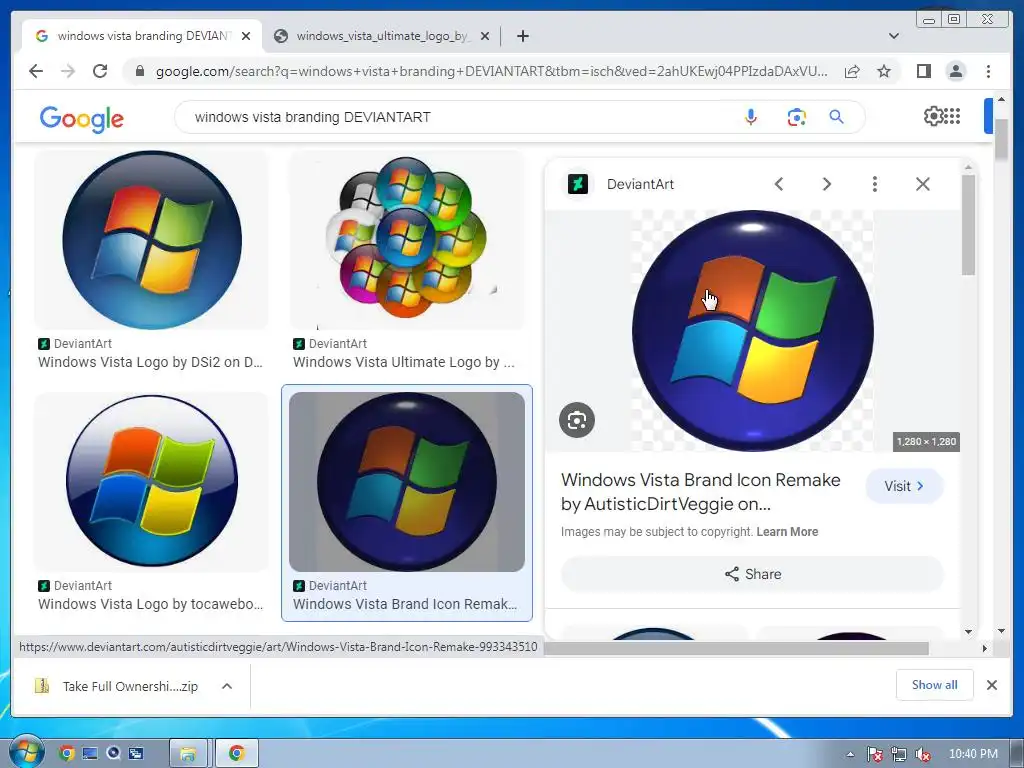Click Show all downloads button
Screen dimensions: 1024x768
tap(935, 684)
